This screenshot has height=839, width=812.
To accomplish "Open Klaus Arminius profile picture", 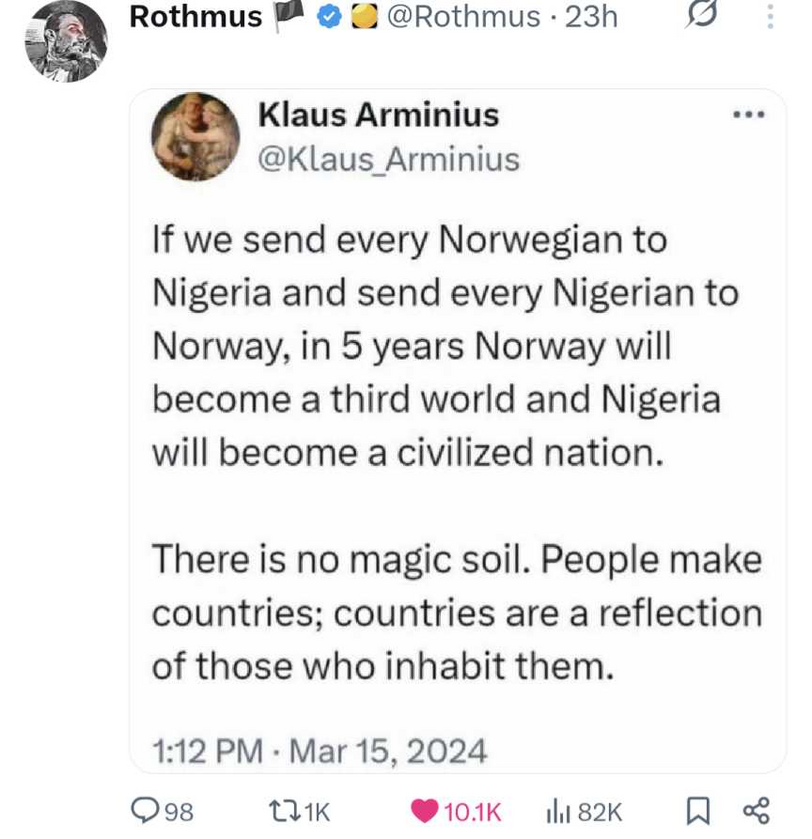I will 196,136.
